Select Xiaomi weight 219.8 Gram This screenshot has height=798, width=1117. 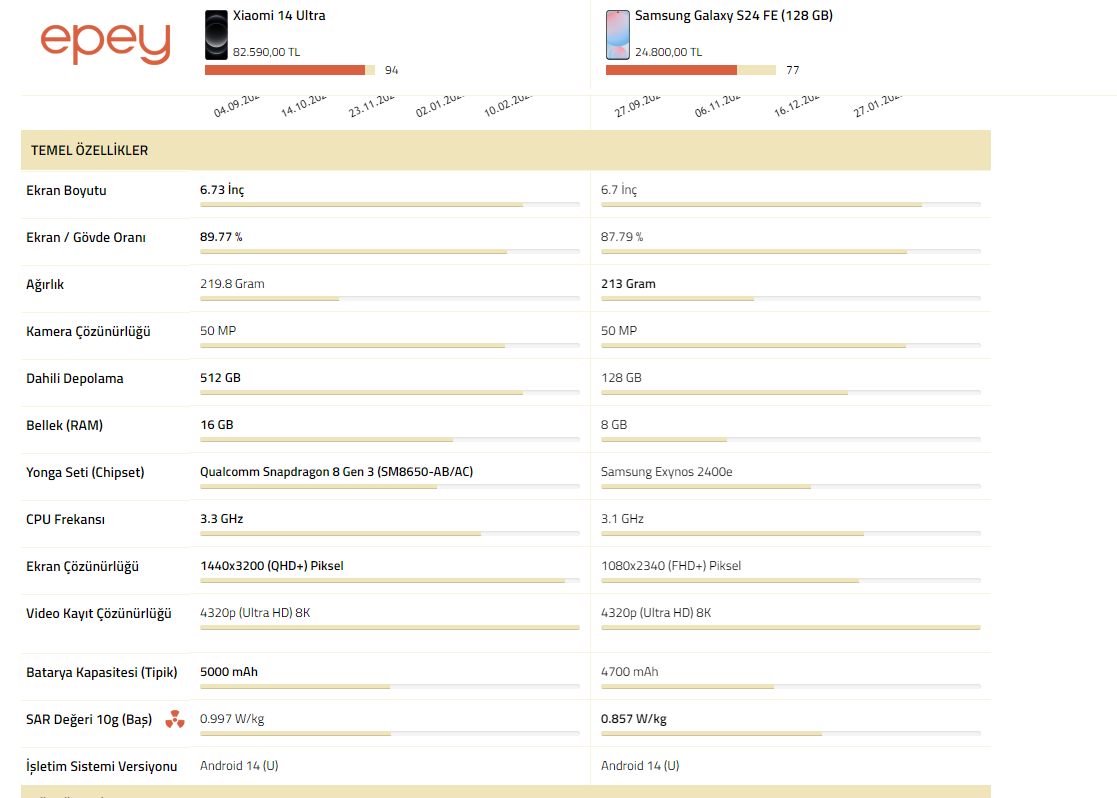pyautogui.click(x=232, y=284)
